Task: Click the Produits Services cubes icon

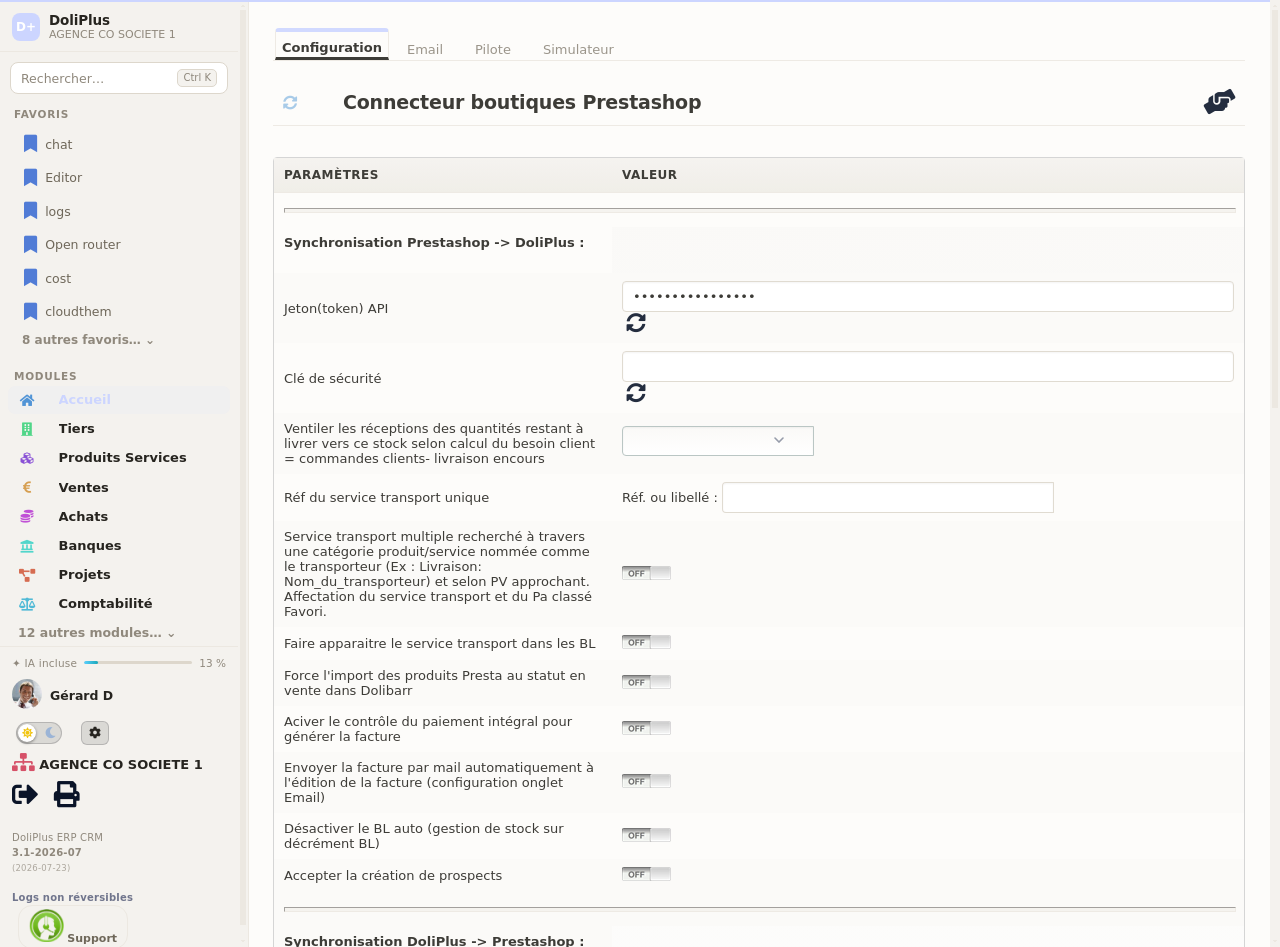Action: [27, 458]
